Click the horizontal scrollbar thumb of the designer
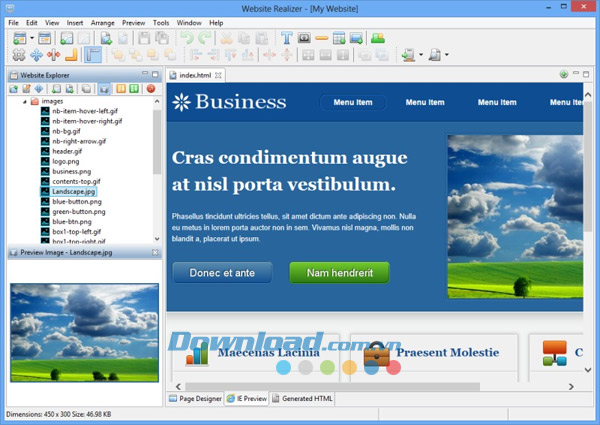The height and width of the screenshot is (425, 600). (x=332, y=387)
